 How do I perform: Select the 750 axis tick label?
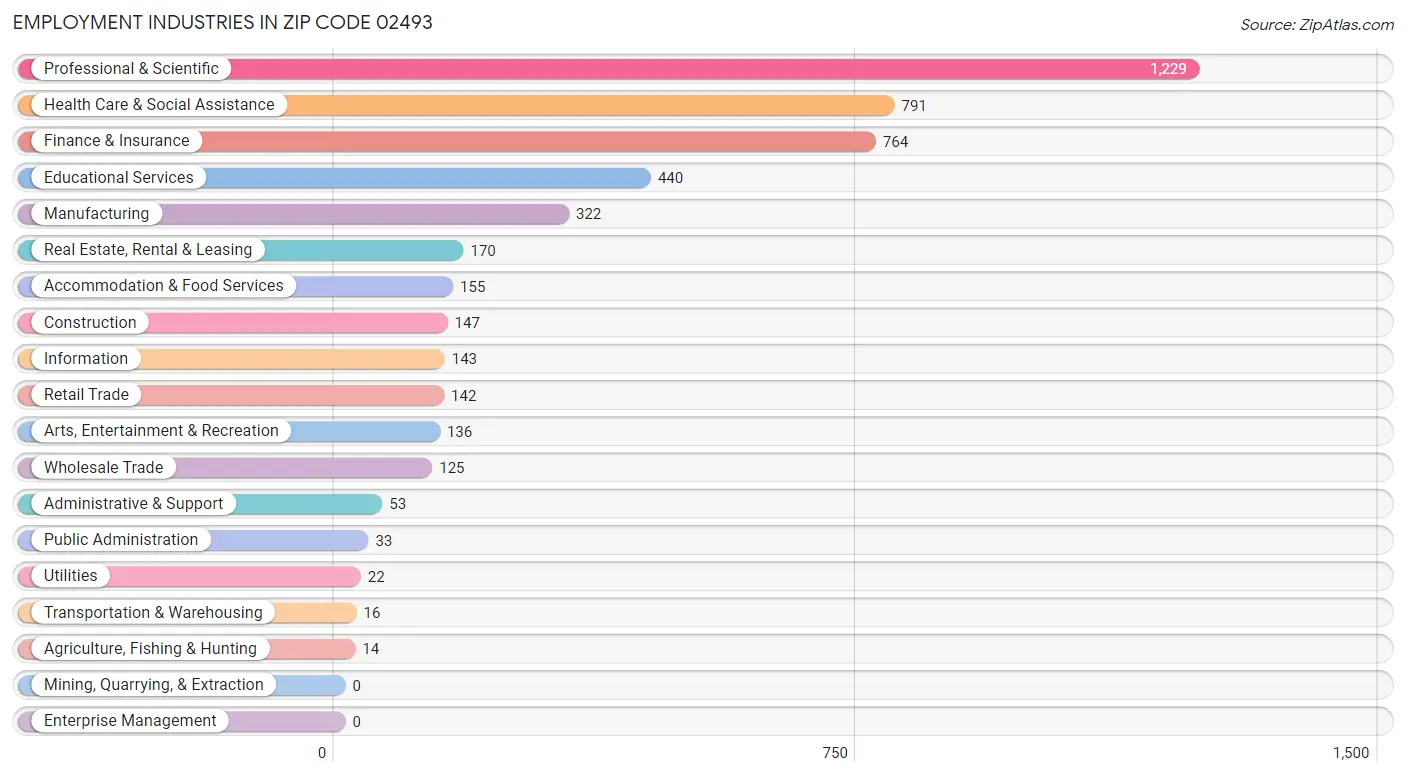835,753
